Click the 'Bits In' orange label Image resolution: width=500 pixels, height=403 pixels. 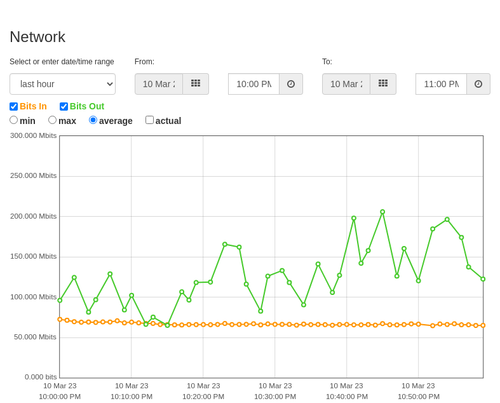33,106
